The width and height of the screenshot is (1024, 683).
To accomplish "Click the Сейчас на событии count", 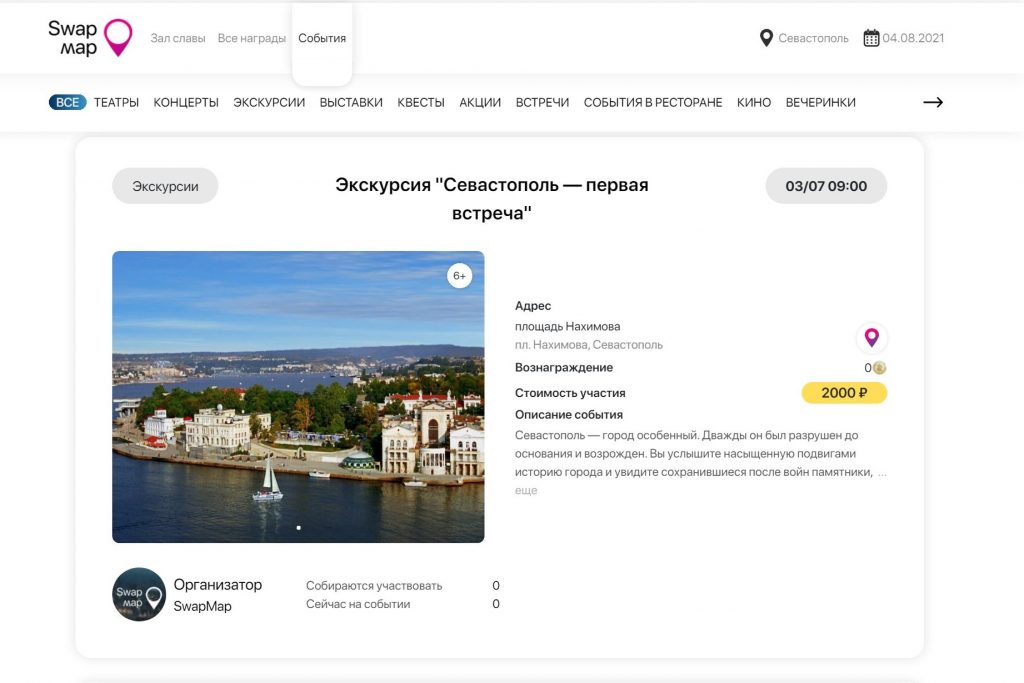I will click(x=496, y=604).
